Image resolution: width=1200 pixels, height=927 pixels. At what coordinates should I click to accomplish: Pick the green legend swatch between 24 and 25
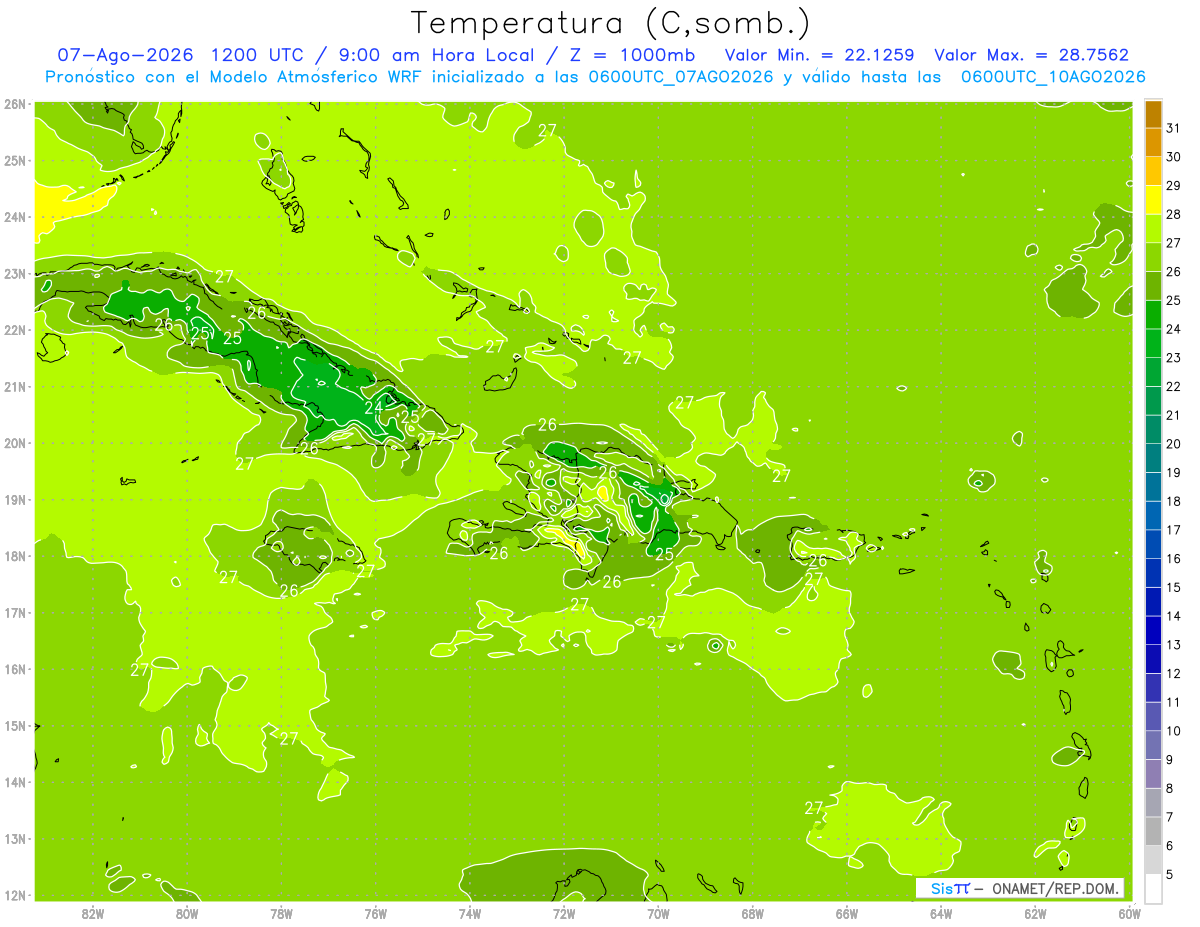coord(1153,315)
